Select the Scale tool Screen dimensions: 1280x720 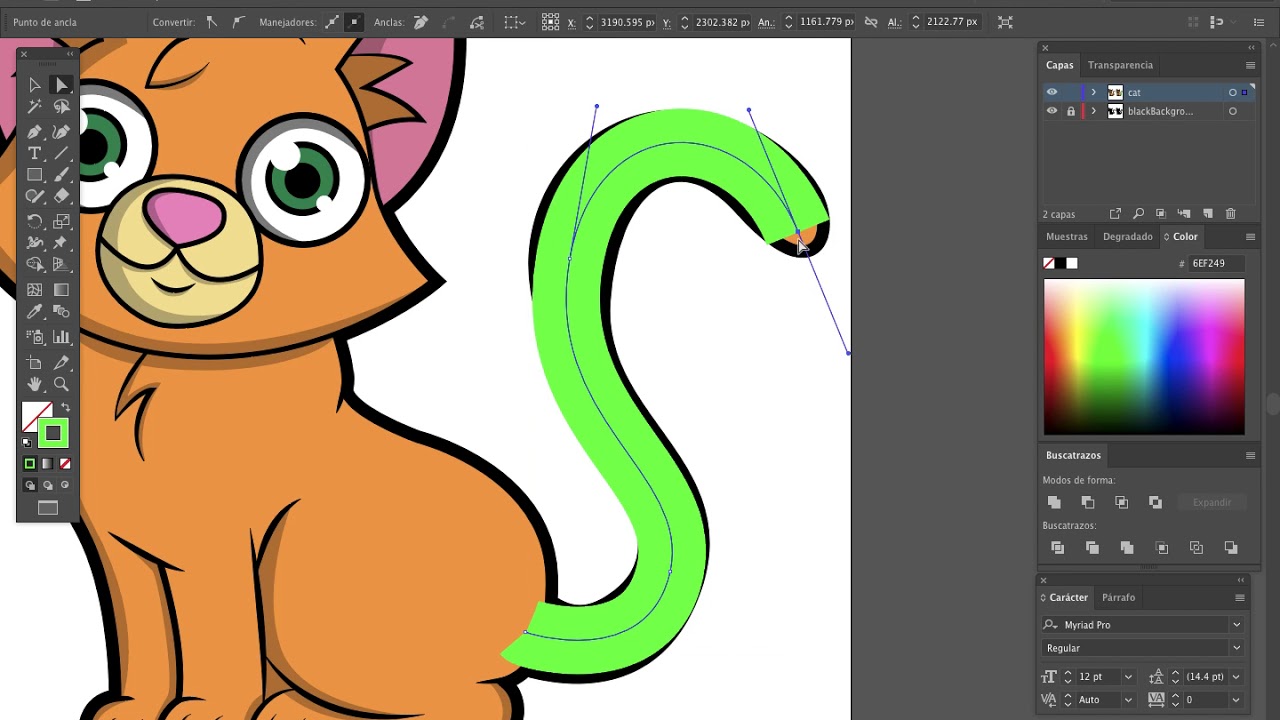pos(61,221)
